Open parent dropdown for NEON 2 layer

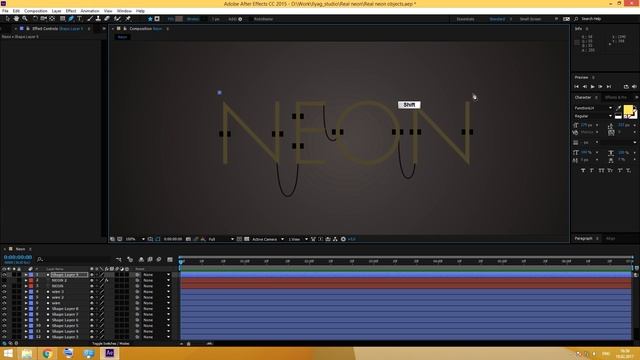pyautogui.click(x=156, y=280)
